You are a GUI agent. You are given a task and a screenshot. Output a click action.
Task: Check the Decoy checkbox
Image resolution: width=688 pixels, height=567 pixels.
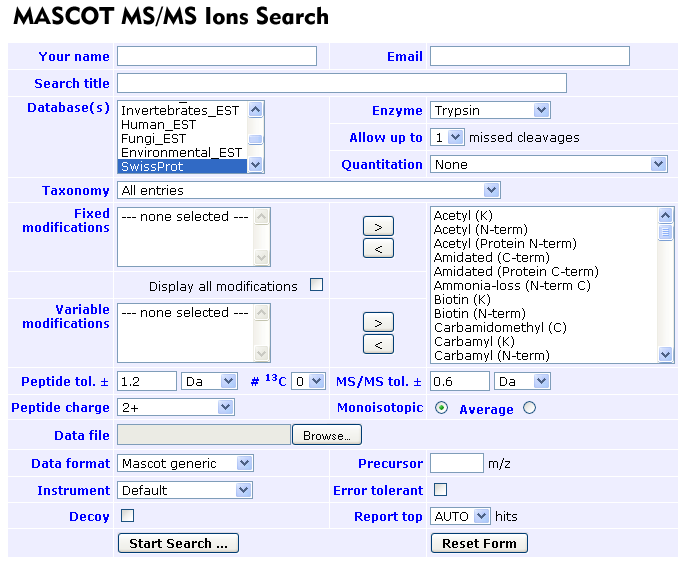point(127,516)
